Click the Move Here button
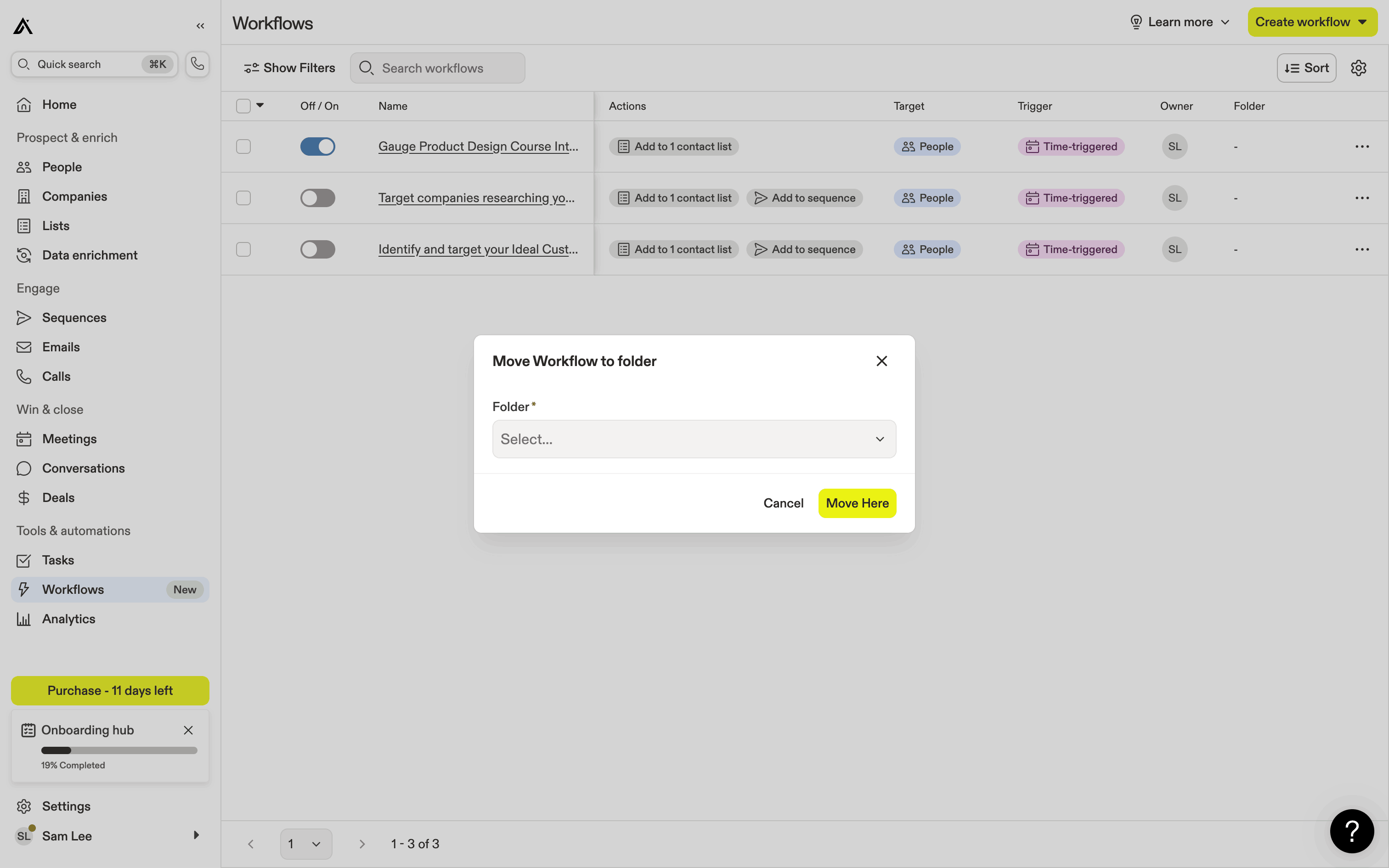The width and height of the screenshot is (1389, 868). 857,503
